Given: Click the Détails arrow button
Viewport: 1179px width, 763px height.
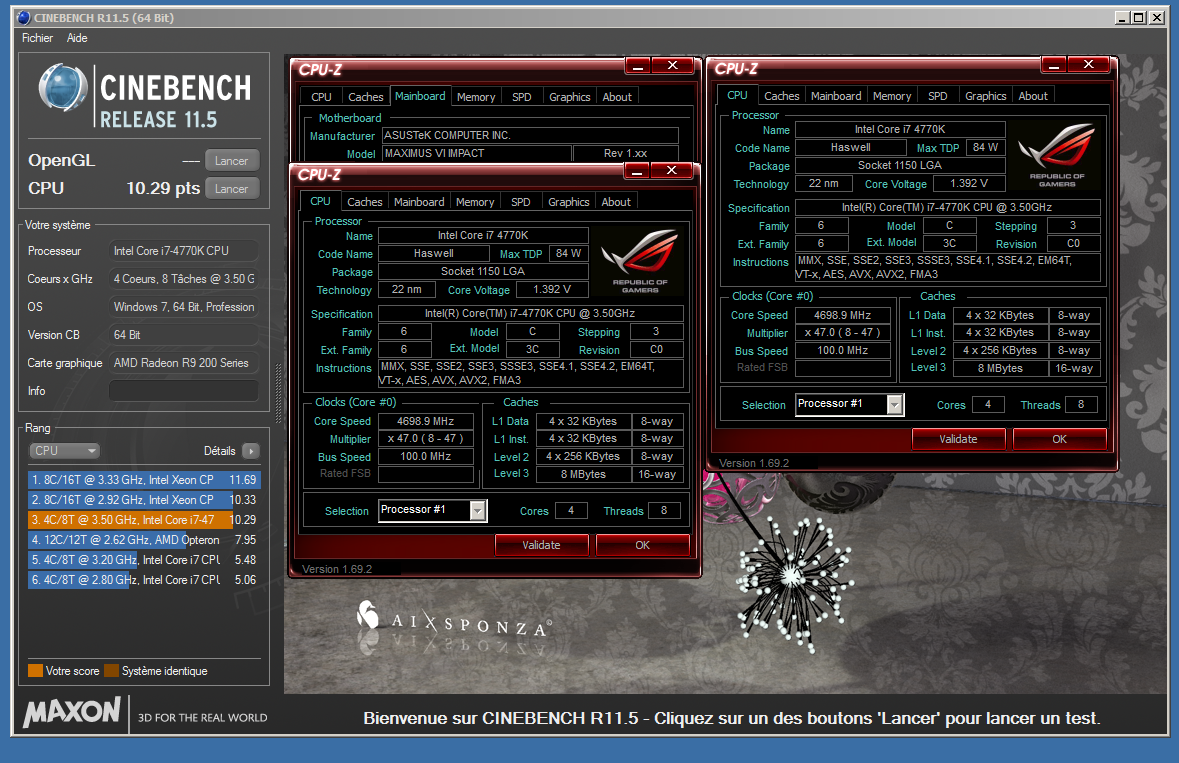Looking at the screenshot, I should [x=251, y=451].
